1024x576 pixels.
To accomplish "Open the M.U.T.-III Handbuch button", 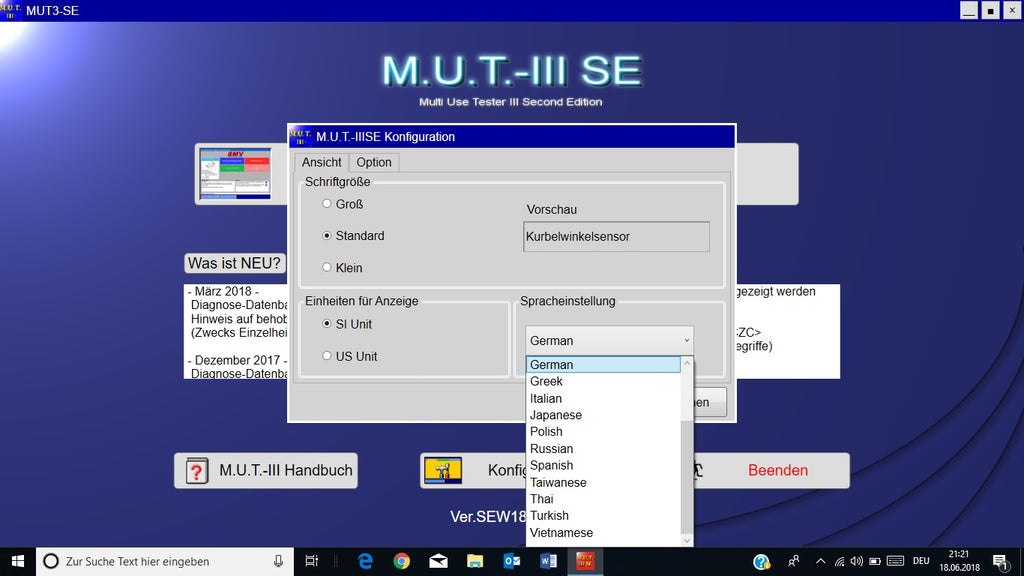I will tap(266, 470).
